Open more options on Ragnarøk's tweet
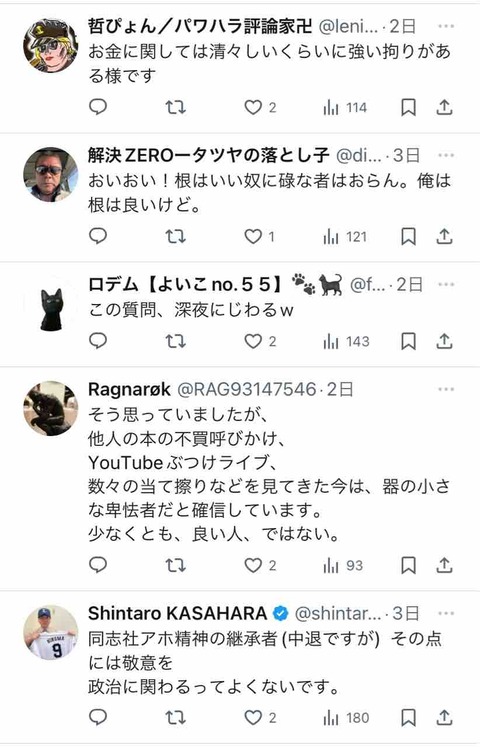Viewport: 480px width, 747px height. [x=446, y=389]
